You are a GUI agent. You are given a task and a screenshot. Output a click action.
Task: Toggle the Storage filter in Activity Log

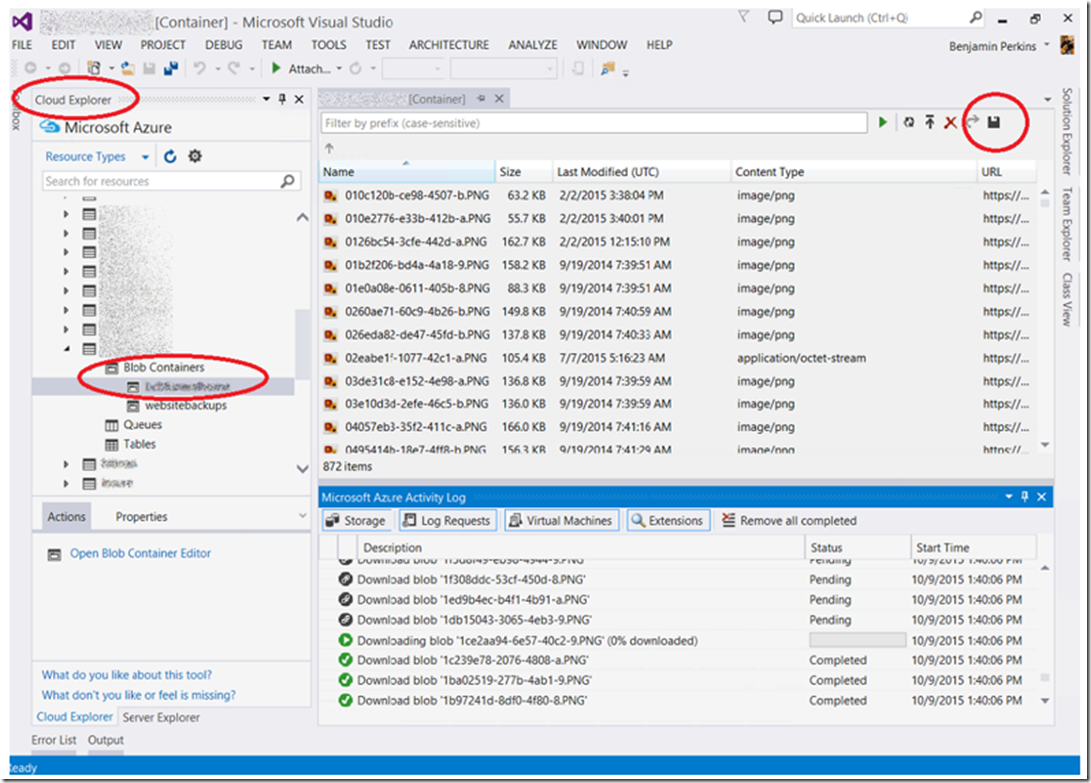tap(355, 521)
